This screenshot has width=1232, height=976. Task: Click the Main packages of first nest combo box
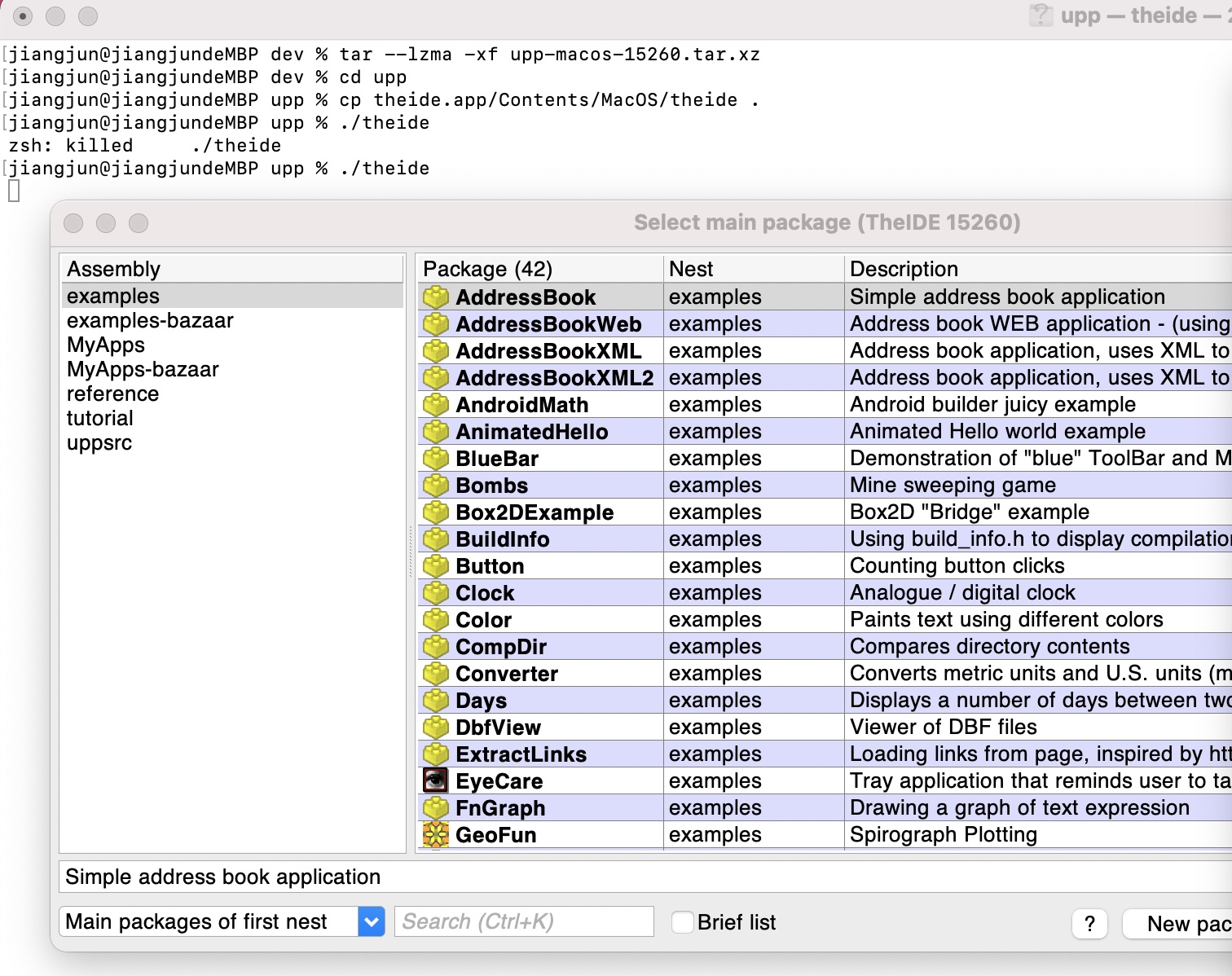pos(209,922)
